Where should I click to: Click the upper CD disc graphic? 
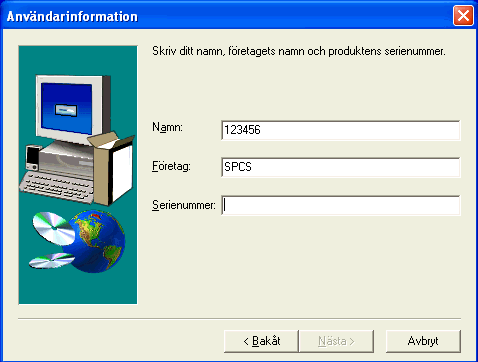coord(54,228)
